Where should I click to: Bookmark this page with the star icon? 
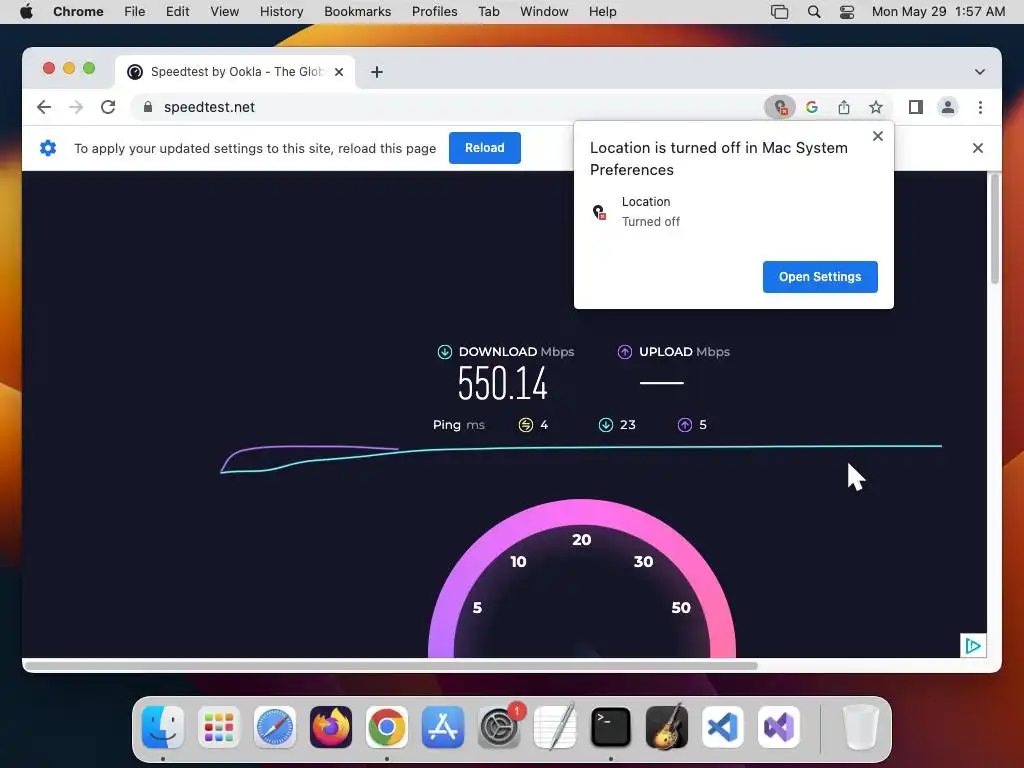[x=876, y=107]
